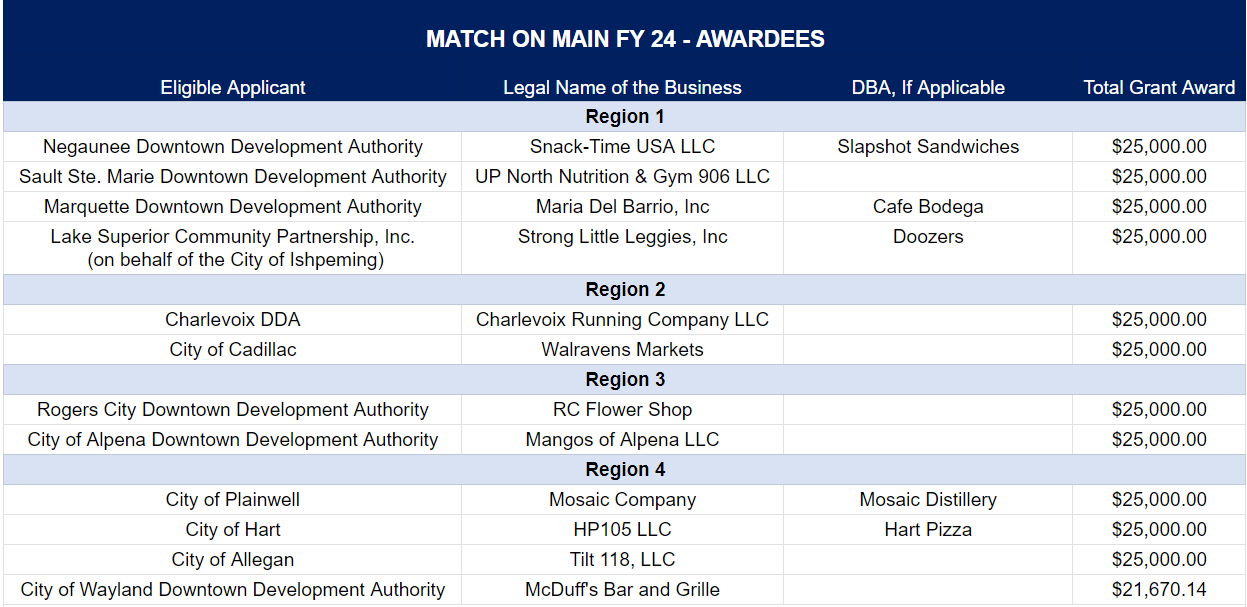
Task: Select the Cafe Bodega cell
Action: pos(928,207)
